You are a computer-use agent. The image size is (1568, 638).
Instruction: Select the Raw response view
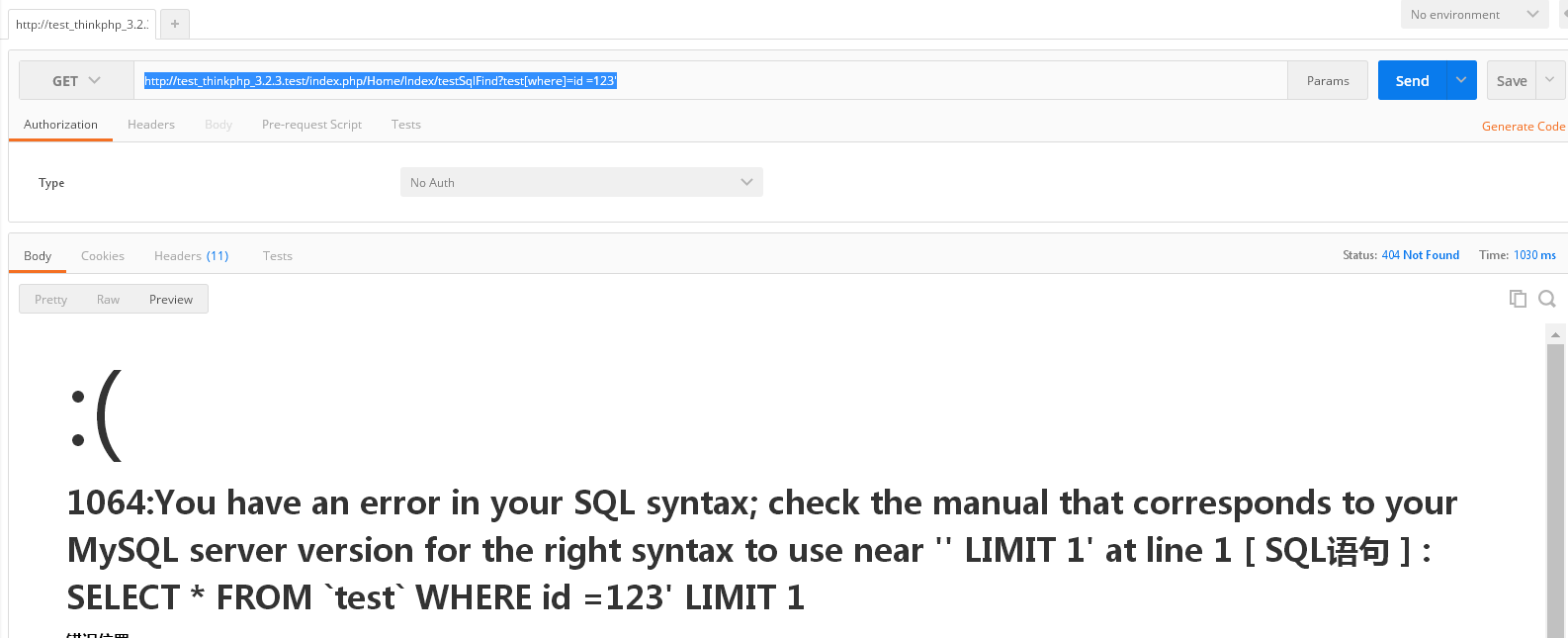(108, 300)
